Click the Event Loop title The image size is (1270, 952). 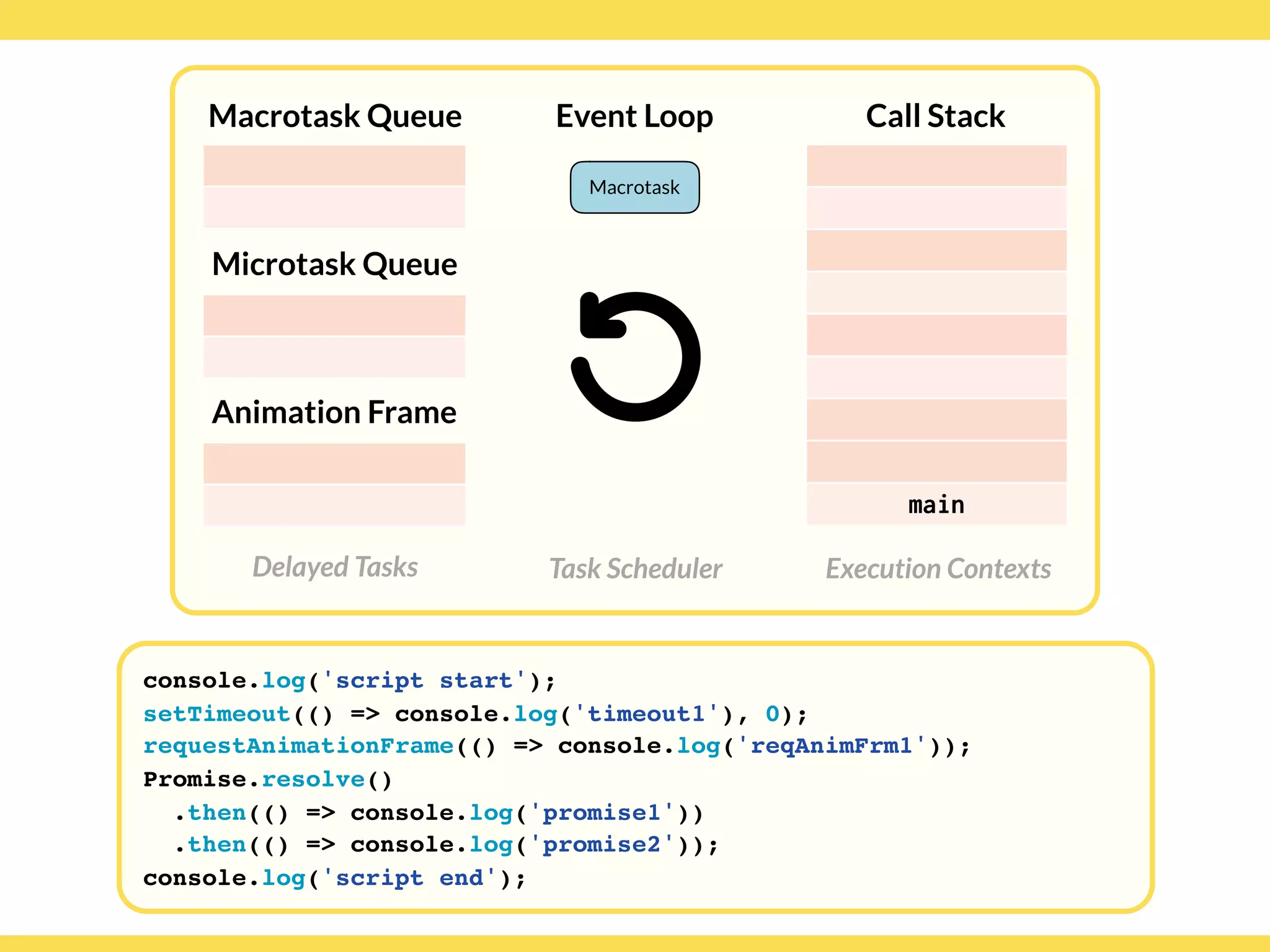click(x=634, y=116)
